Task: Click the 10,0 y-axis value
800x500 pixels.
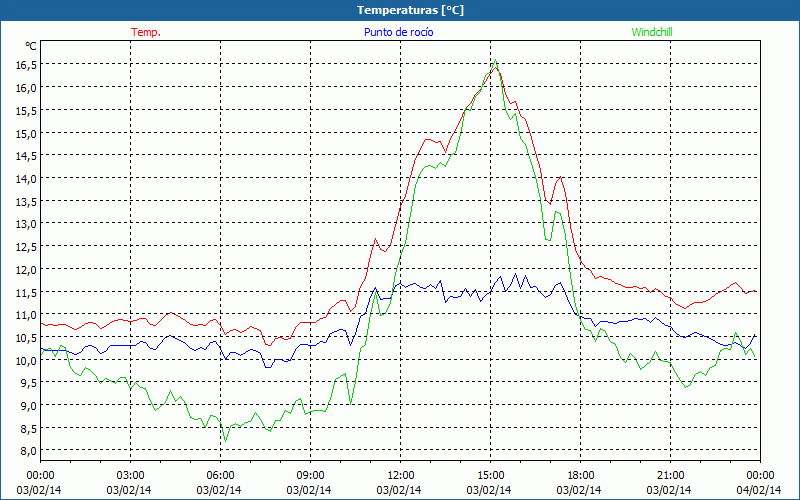Action: pos(27,360)
